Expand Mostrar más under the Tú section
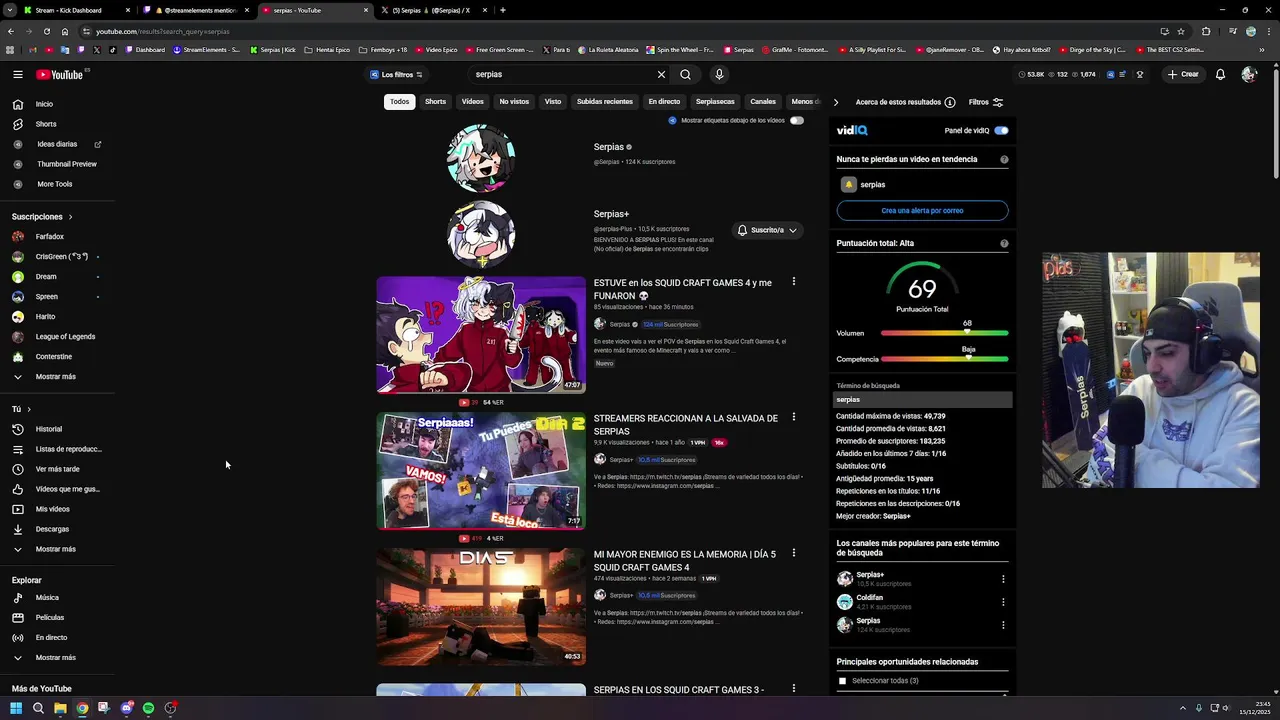Image resolution: width=1280 pixels, height=720 pixels. [x=55, y=549]
